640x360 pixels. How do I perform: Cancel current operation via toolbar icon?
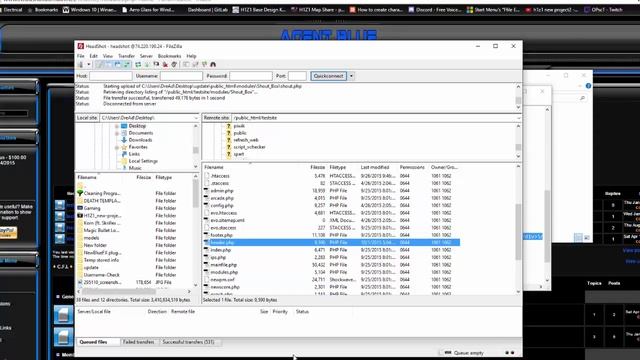(x=156, y=64)
